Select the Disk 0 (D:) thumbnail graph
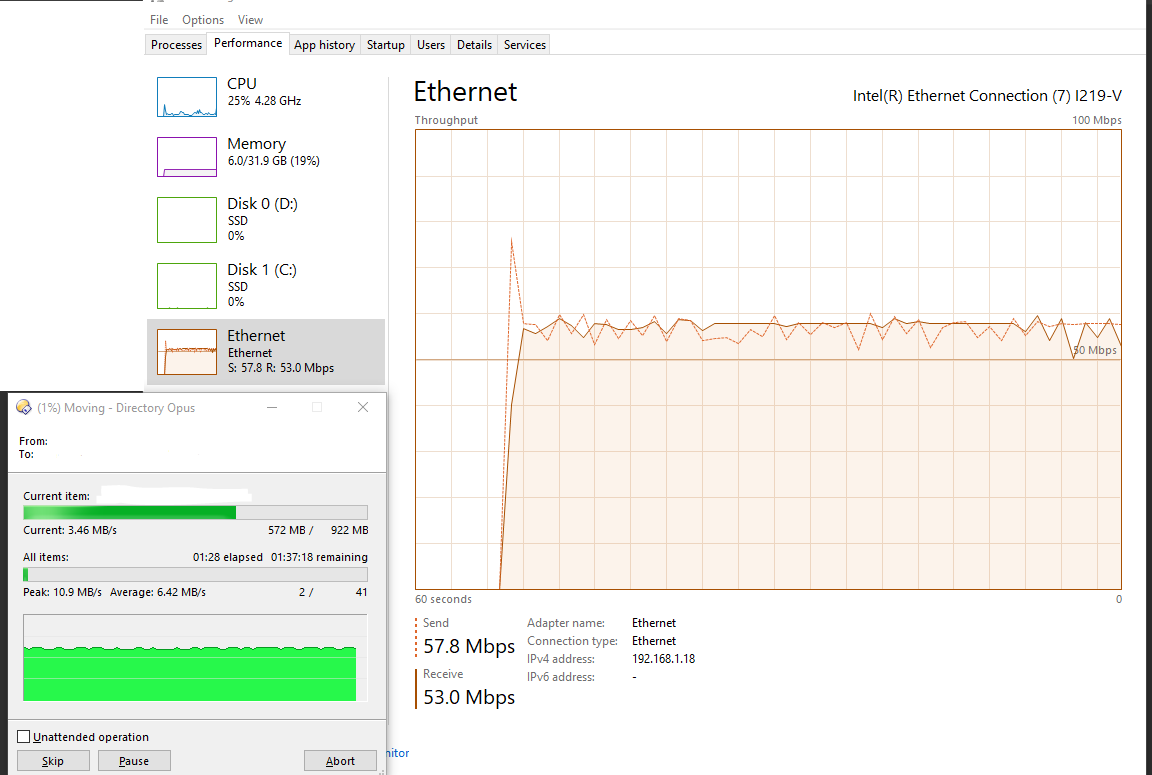 (187, 220)
